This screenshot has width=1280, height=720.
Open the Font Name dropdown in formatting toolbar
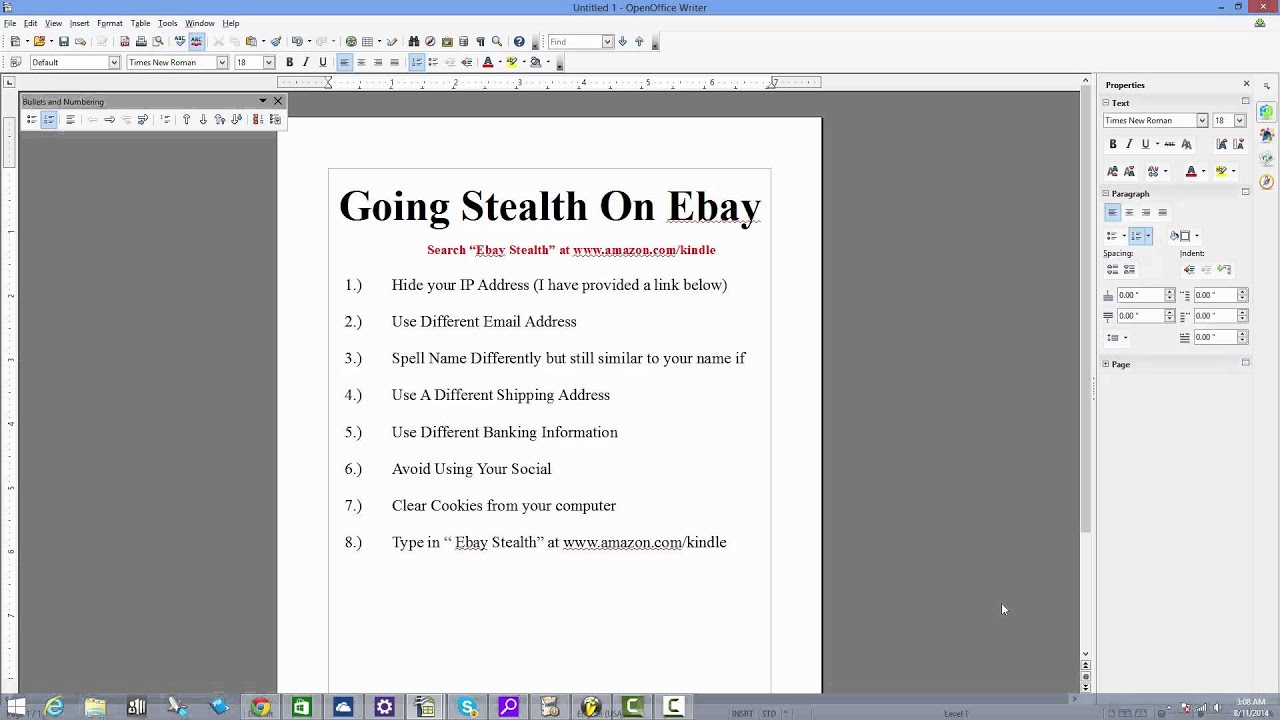[x=222, y=63]
